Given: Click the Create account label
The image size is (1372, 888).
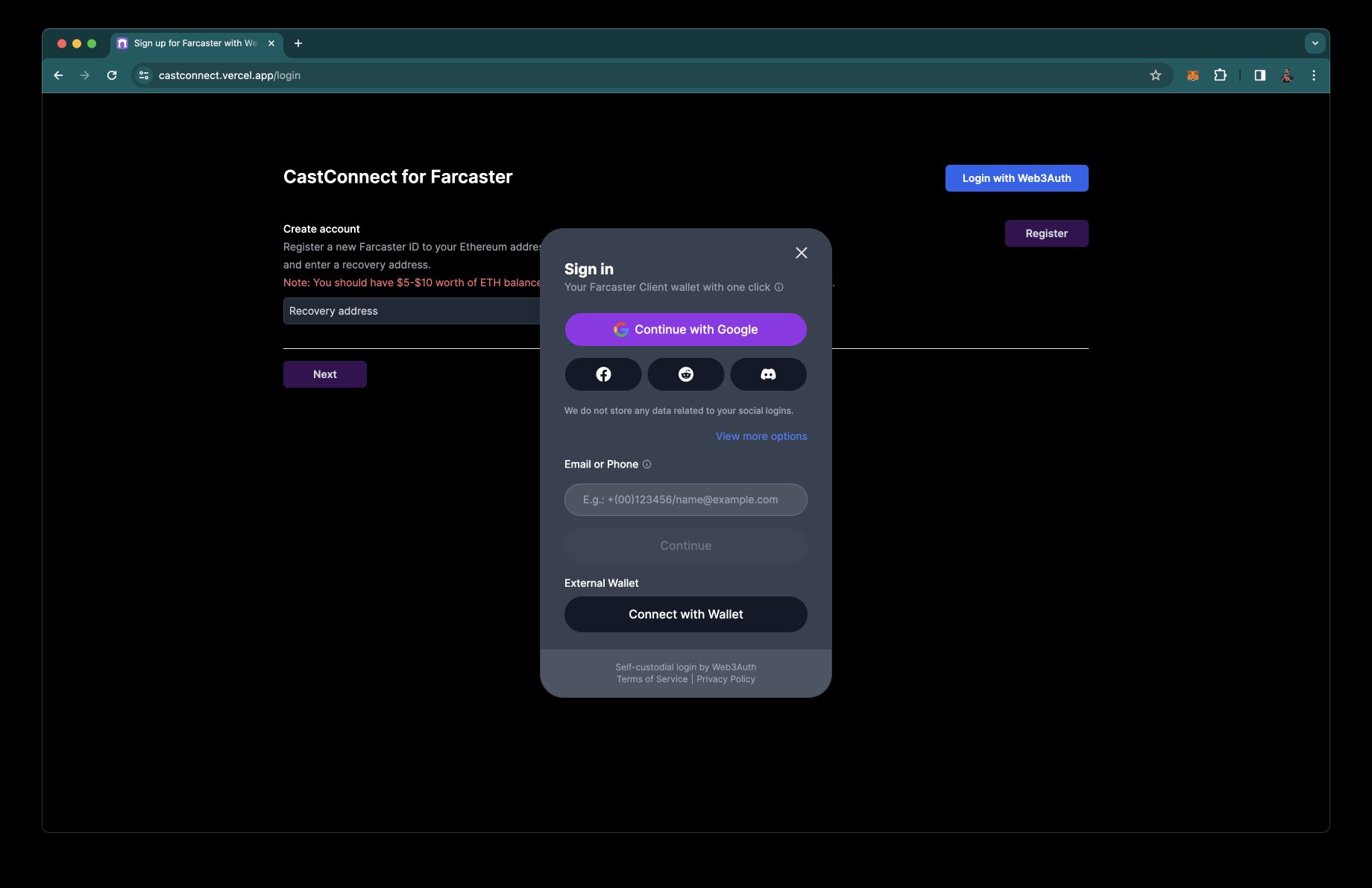Looking at the screenshot, I should [321, 229].
